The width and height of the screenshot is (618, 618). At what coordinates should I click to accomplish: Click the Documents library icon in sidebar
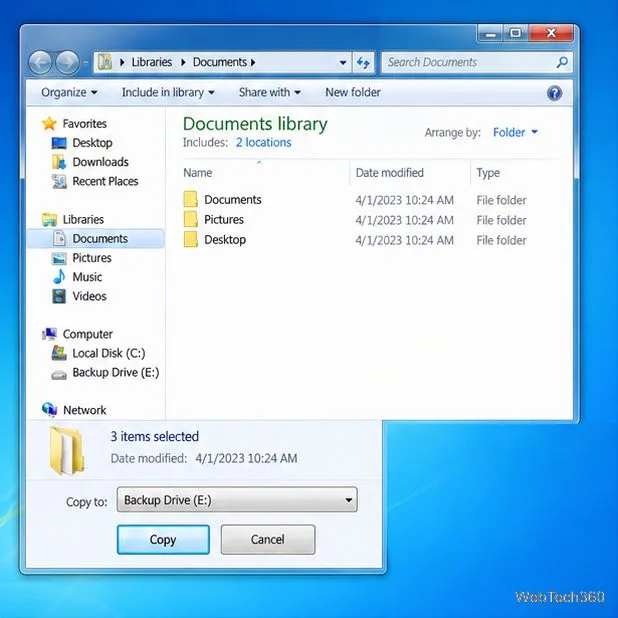click(x=59, y=238)
